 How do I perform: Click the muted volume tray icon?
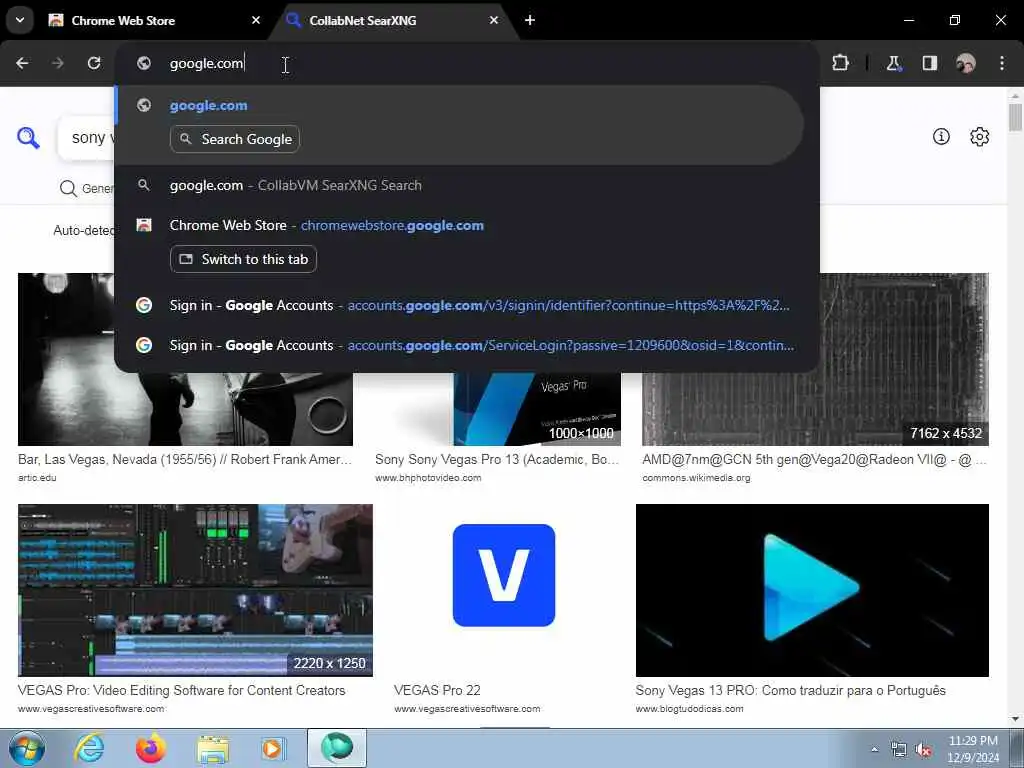coord(923,750)
